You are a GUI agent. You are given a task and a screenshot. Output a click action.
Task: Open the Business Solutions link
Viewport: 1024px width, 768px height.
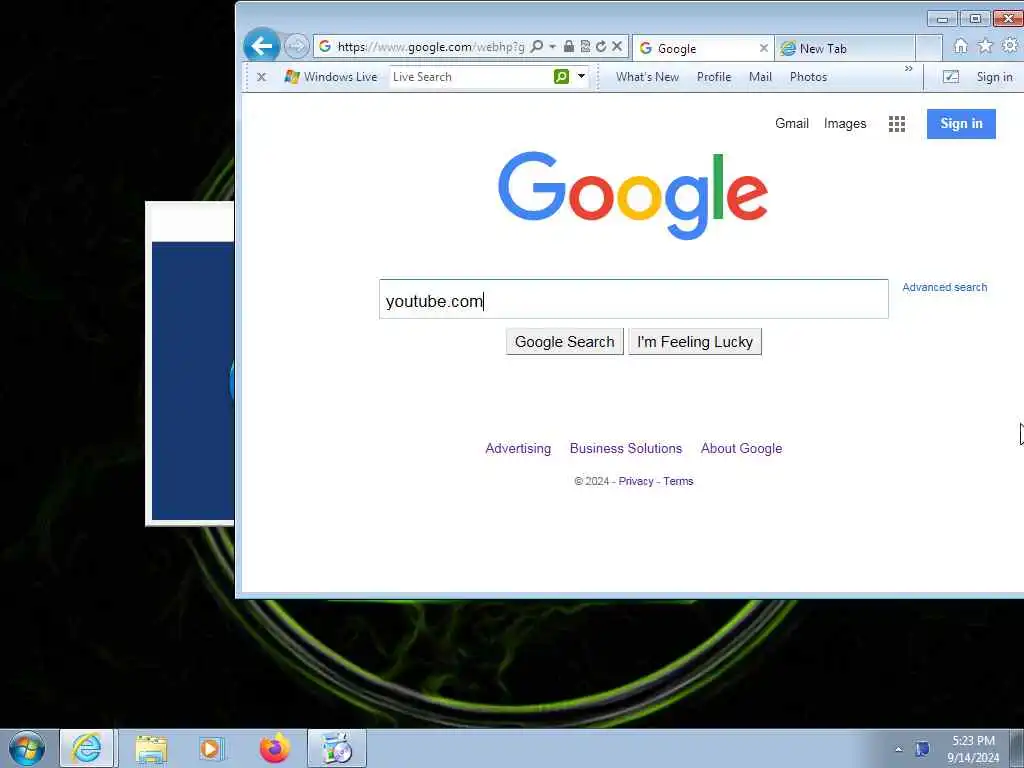[x=626, y=449]
